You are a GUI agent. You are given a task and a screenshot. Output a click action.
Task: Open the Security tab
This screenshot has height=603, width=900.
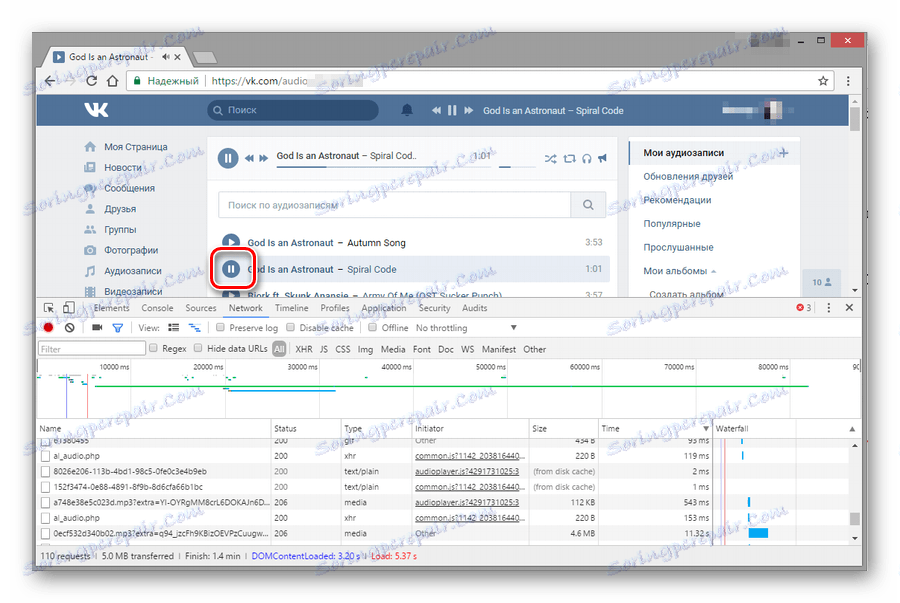[435, 308]
